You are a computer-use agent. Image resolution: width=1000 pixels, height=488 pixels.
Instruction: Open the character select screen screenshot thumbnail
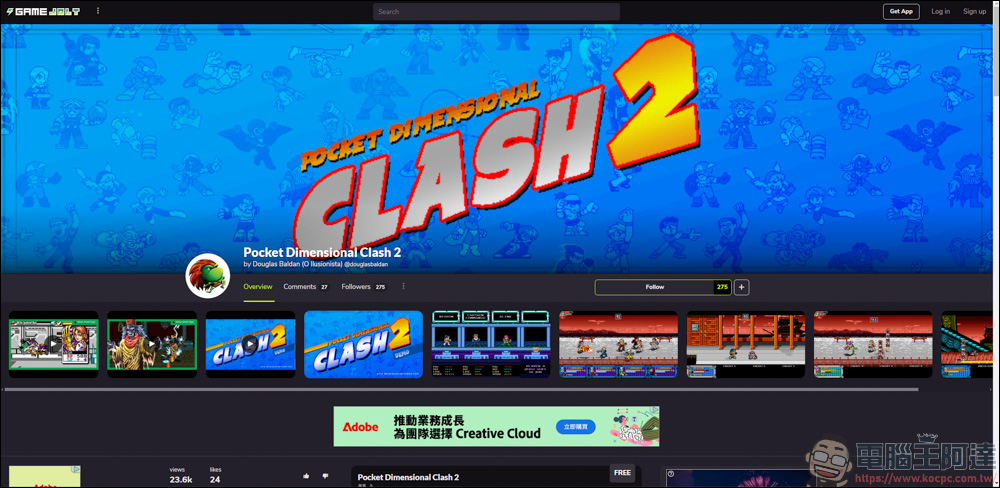click(490, 344)
